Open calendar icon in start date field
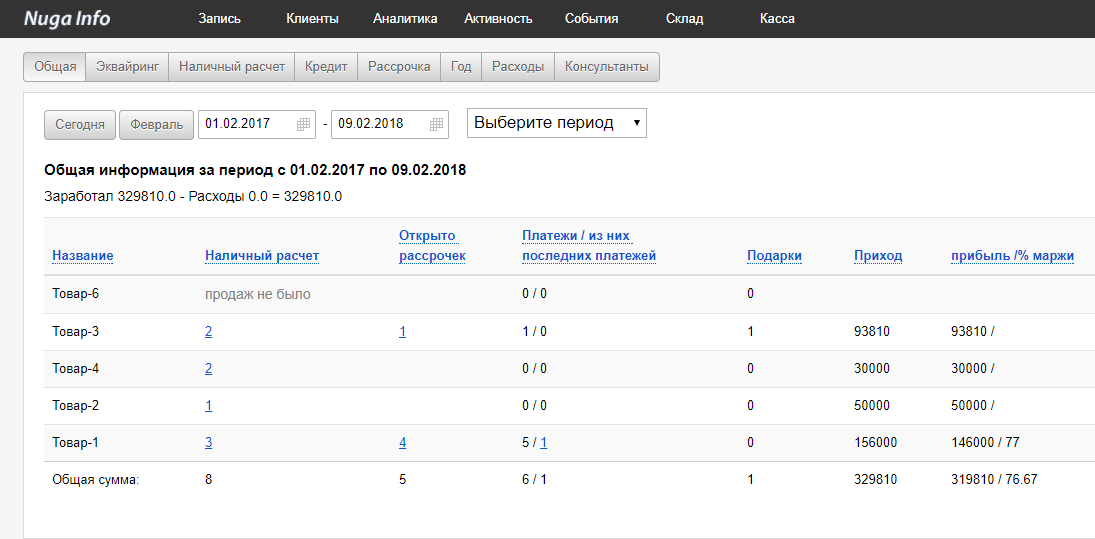 pyautogui.click(x=303, y=124)
